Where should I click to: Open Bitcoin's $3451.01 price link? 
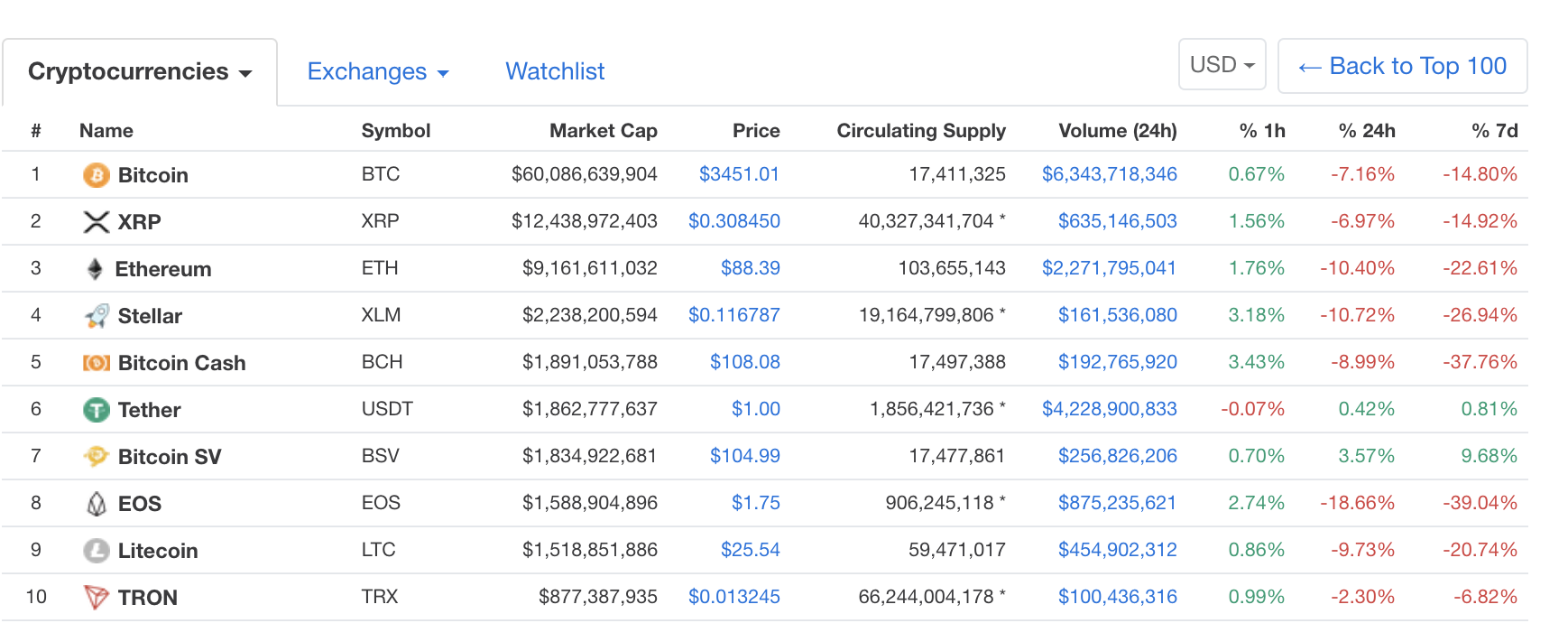coord(739,174)
